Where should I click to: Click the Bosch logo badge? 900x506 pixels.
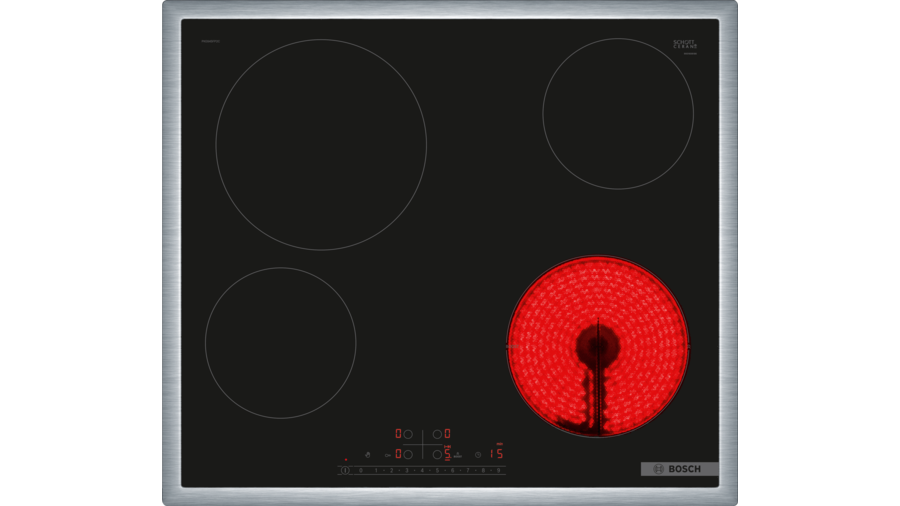point(679,469)
